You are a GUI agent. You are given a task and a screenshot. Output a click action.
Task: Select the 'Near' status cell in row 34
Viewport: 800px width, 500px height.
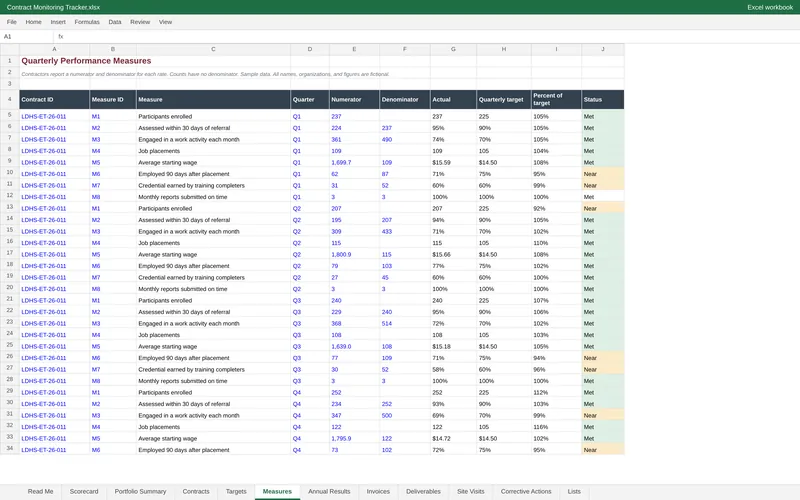click(x=603, y=450)
